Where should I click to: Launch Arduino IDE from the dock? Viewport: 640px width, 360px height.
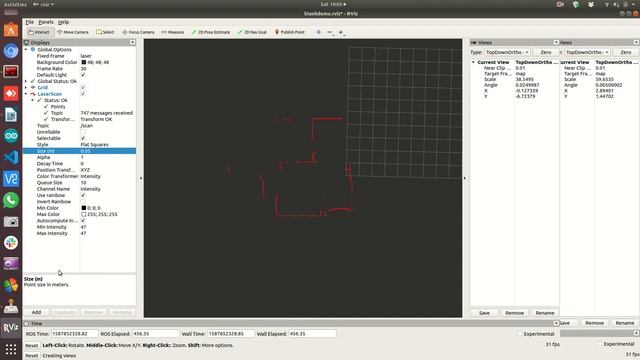11,136
